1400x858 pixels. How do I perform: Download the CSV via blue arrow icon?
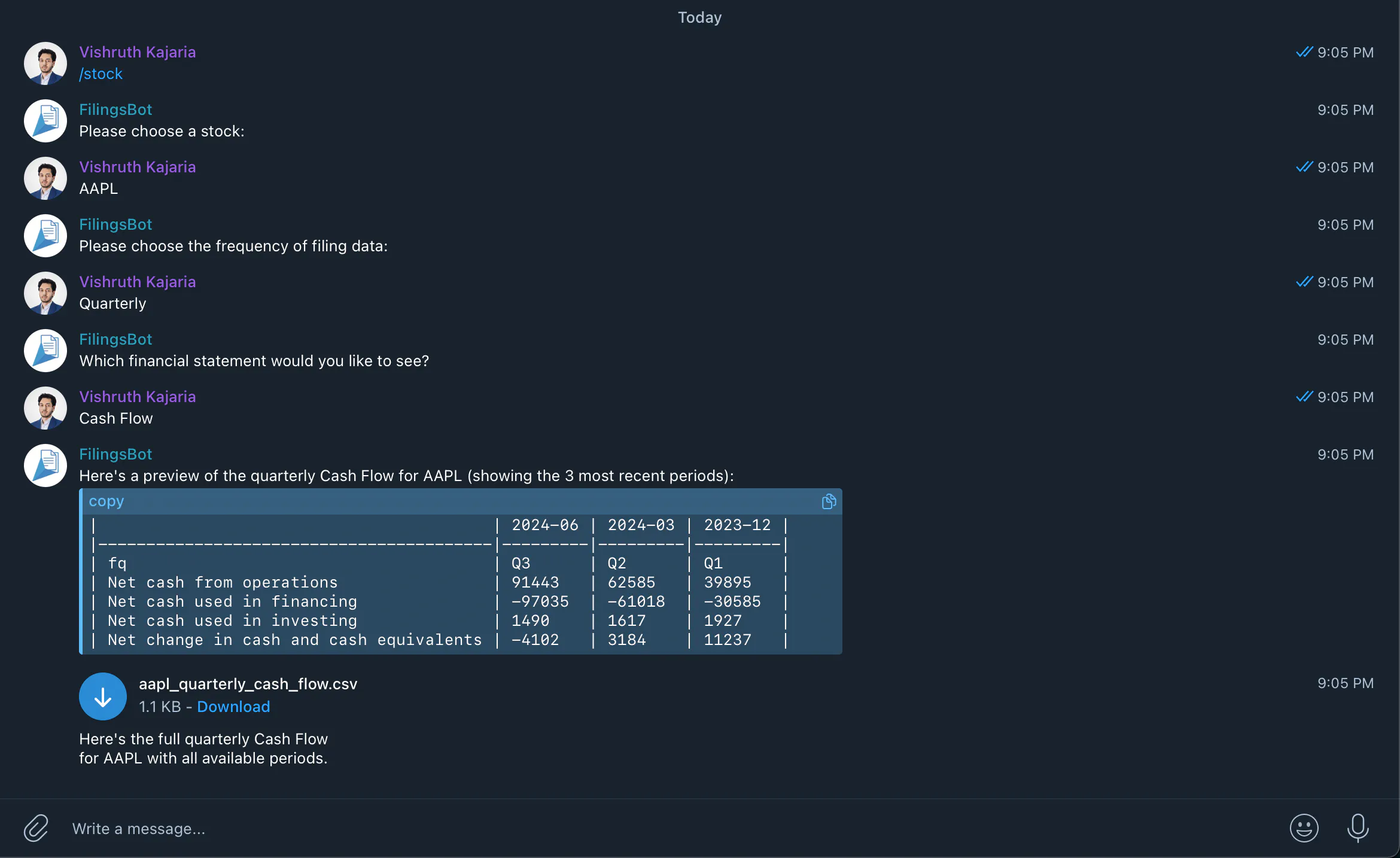pyautogui.click(x=103, y=696)
